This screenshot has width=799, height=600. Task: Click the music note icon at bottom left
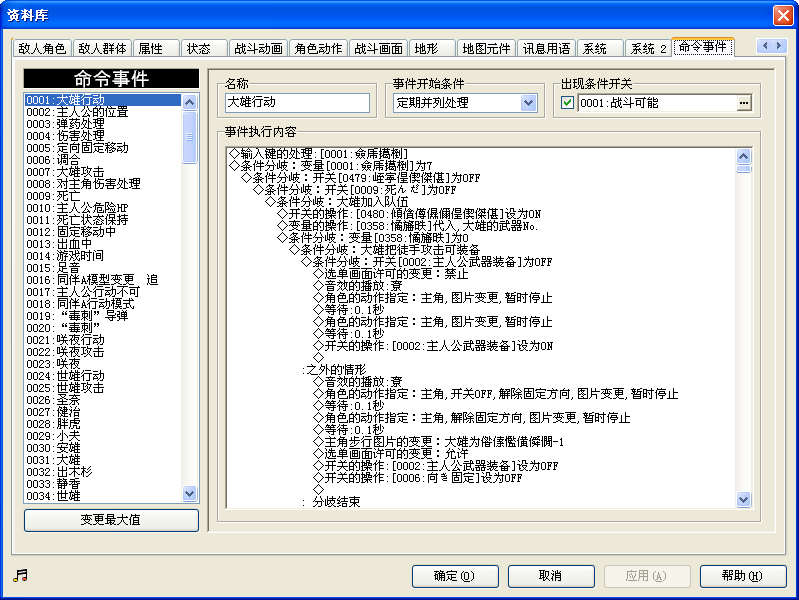point(20,575)
